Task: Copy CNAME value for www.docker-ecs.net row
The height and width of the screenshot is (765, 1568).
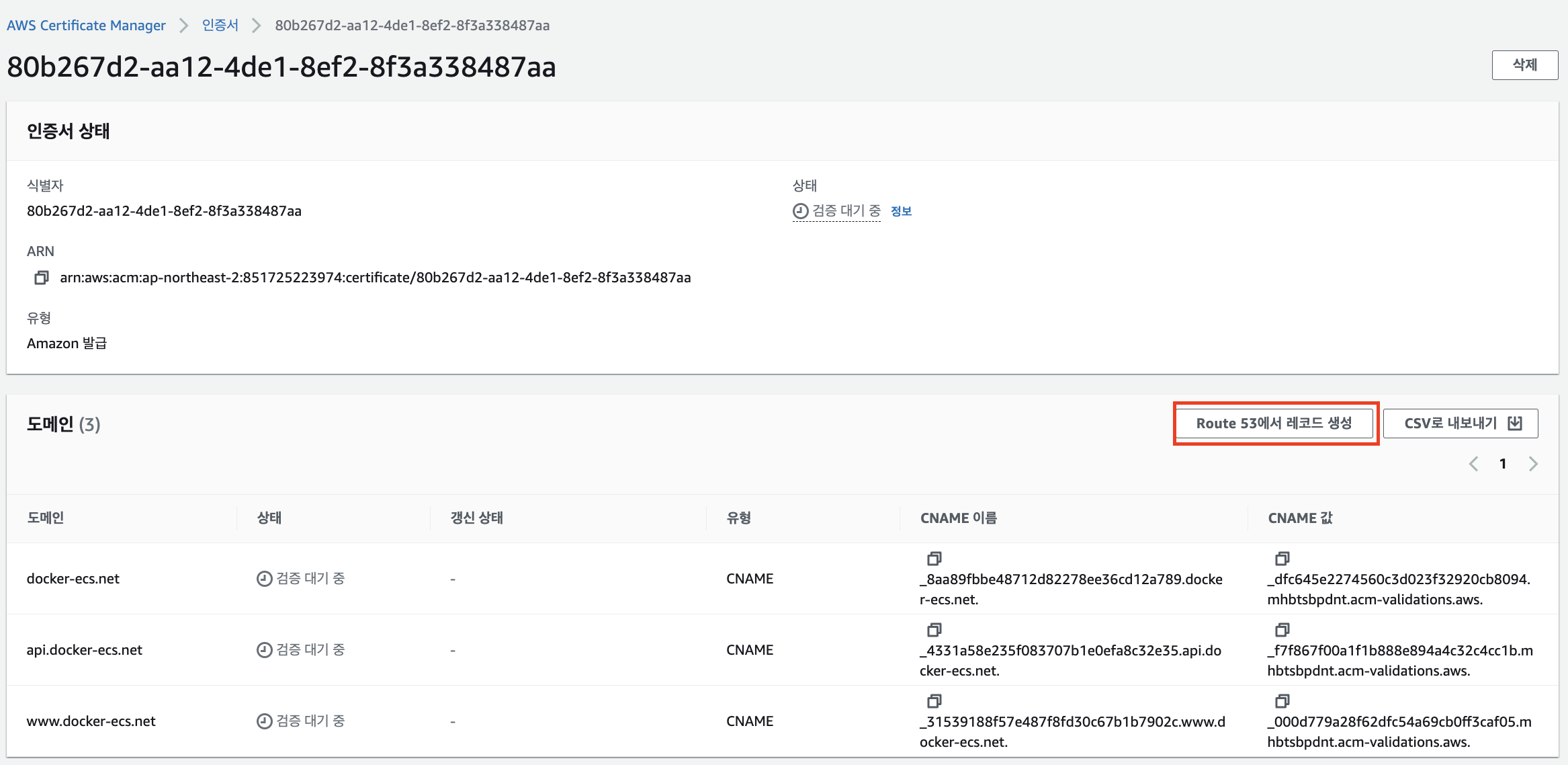Action: (1282, 701)
